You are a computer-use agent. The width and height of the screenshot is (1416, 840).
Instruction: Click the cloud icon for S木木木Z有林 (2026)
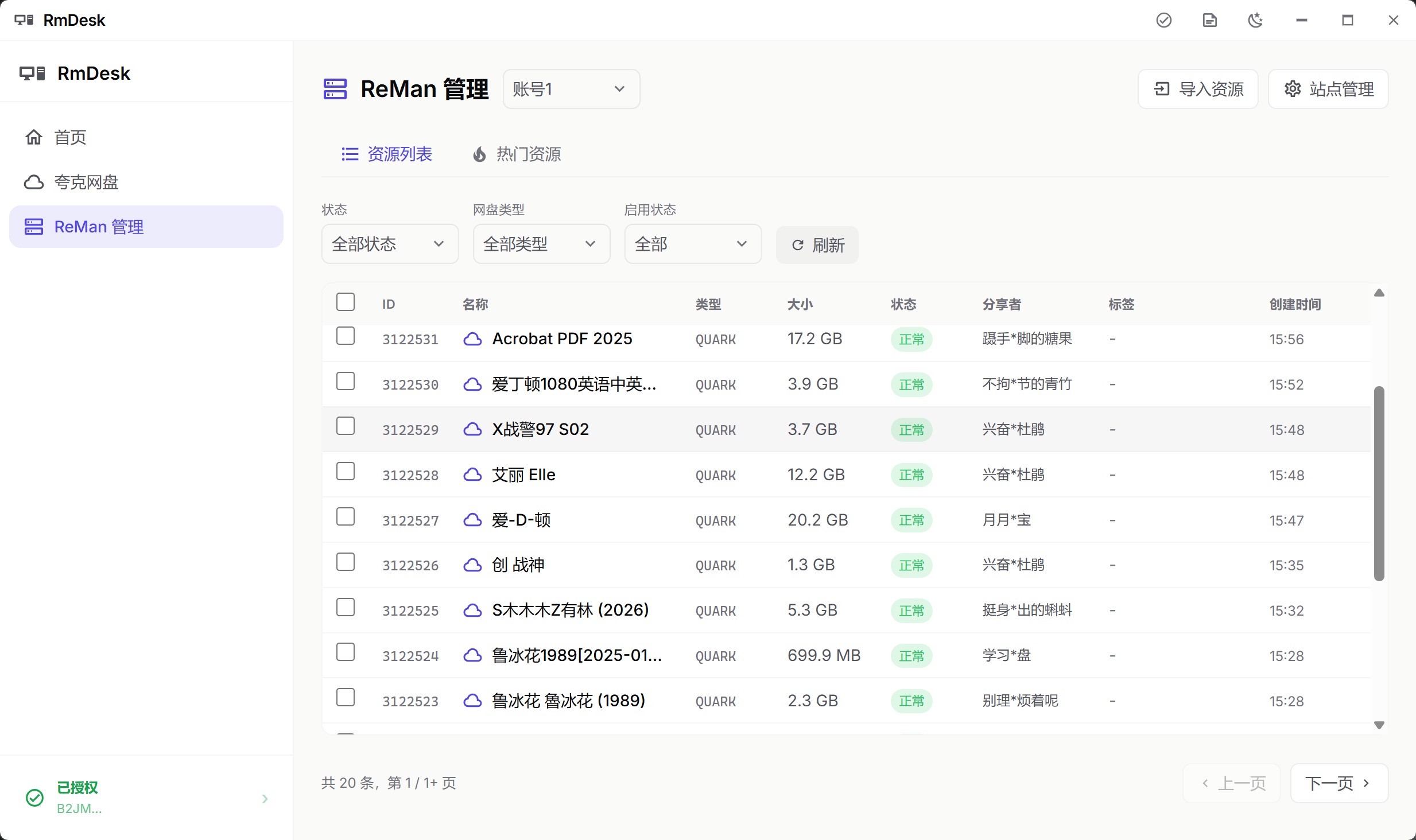tap(472, 610)
